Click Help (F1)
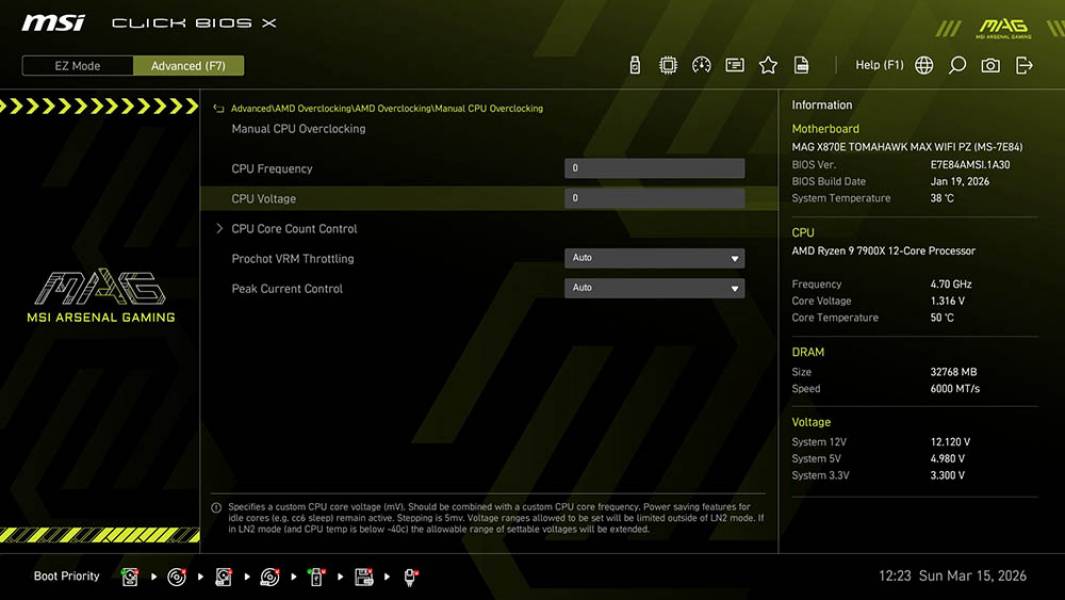Screen dimensions: 1065x600 (x=878, y=64)
